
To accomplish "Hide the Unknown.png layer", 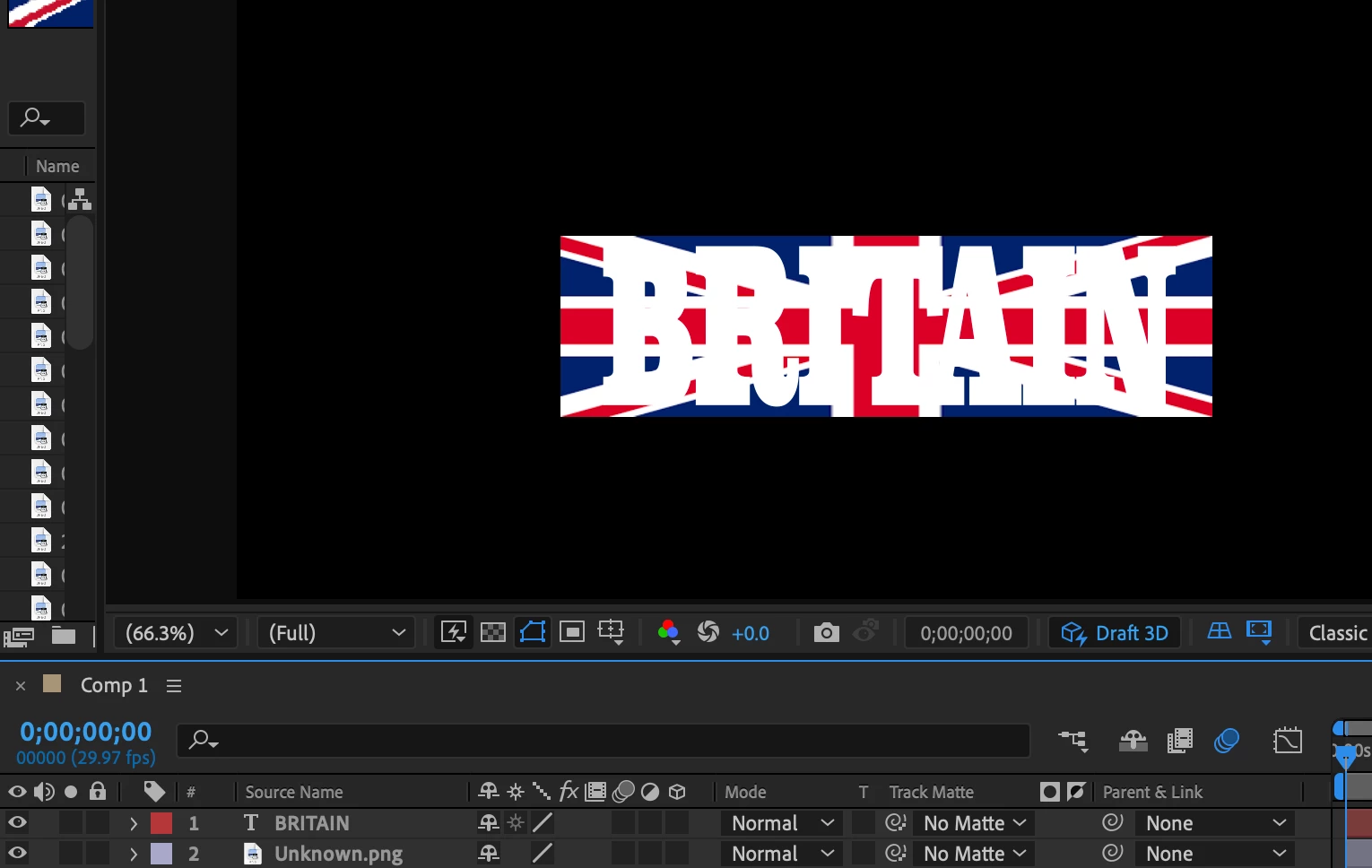I will pyautogui.click(x=17, y=853).
